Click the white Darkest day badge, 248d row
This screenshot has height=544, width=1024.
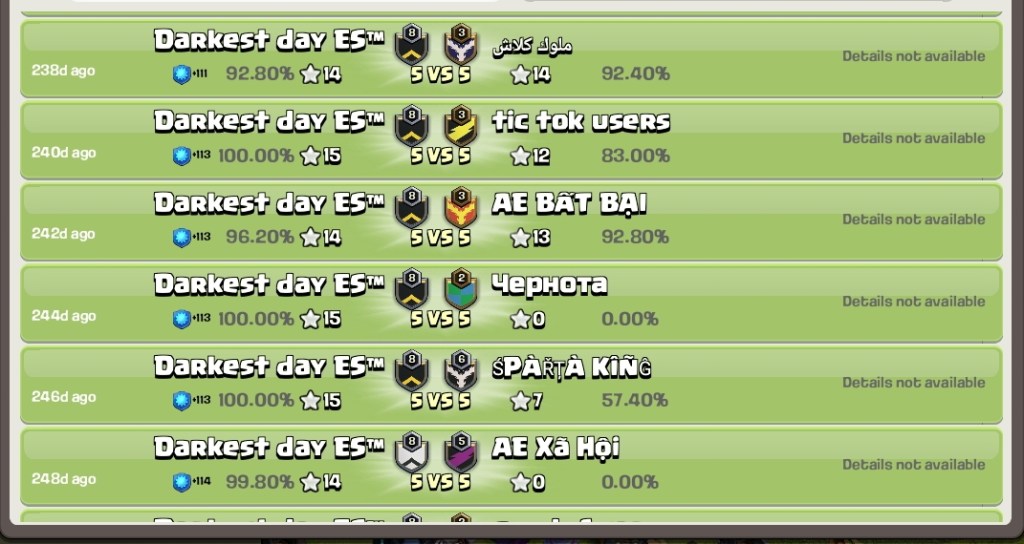coord(411,452)
